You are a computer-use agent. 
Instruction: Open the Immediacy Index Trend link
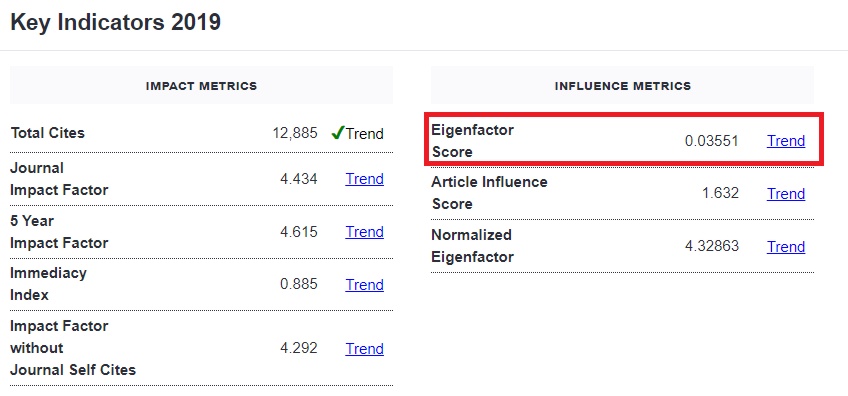[365, 285]
